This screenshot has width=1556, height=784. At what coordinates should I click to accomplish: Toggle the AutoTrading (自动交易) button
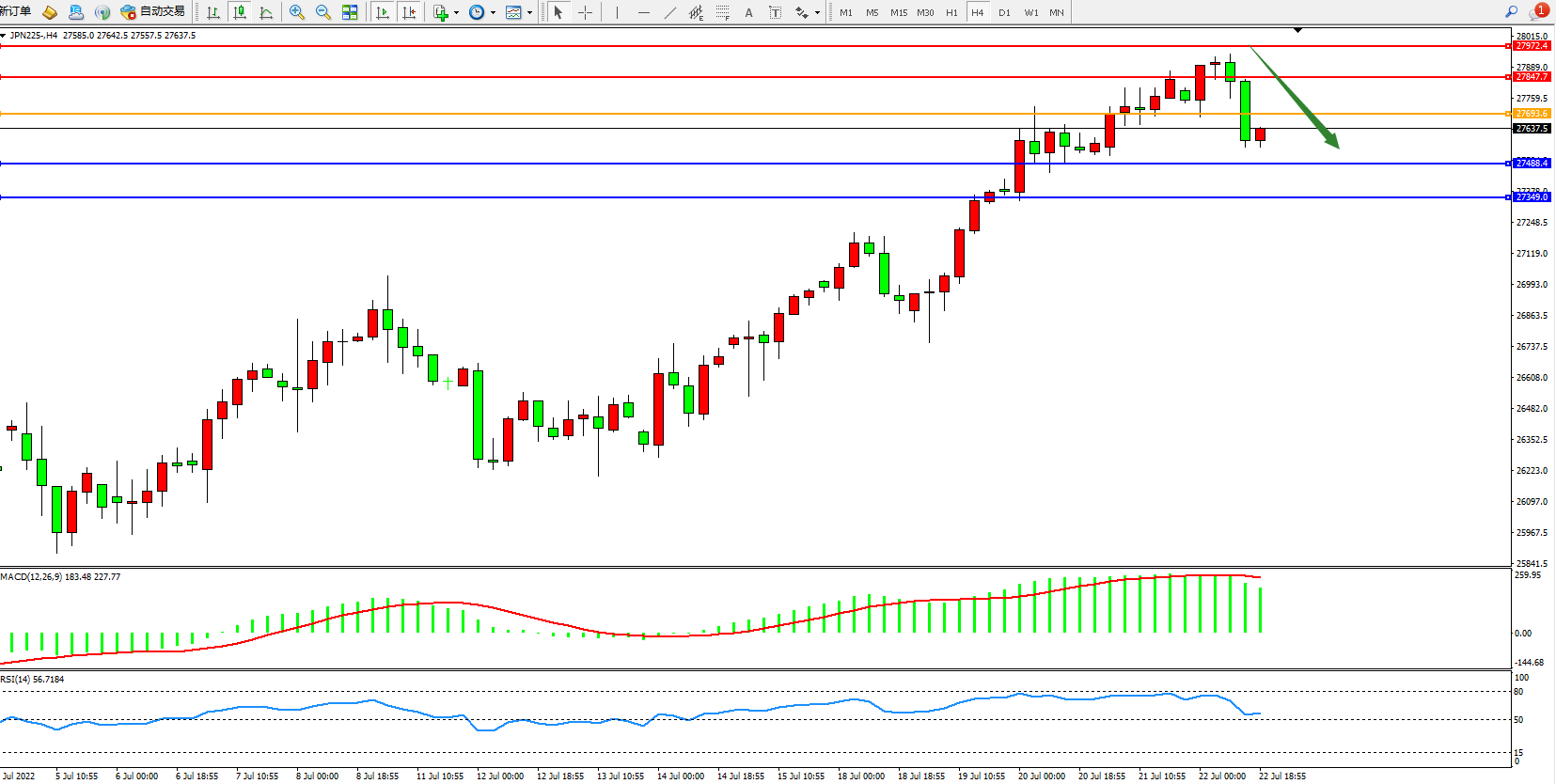point(153,12)
